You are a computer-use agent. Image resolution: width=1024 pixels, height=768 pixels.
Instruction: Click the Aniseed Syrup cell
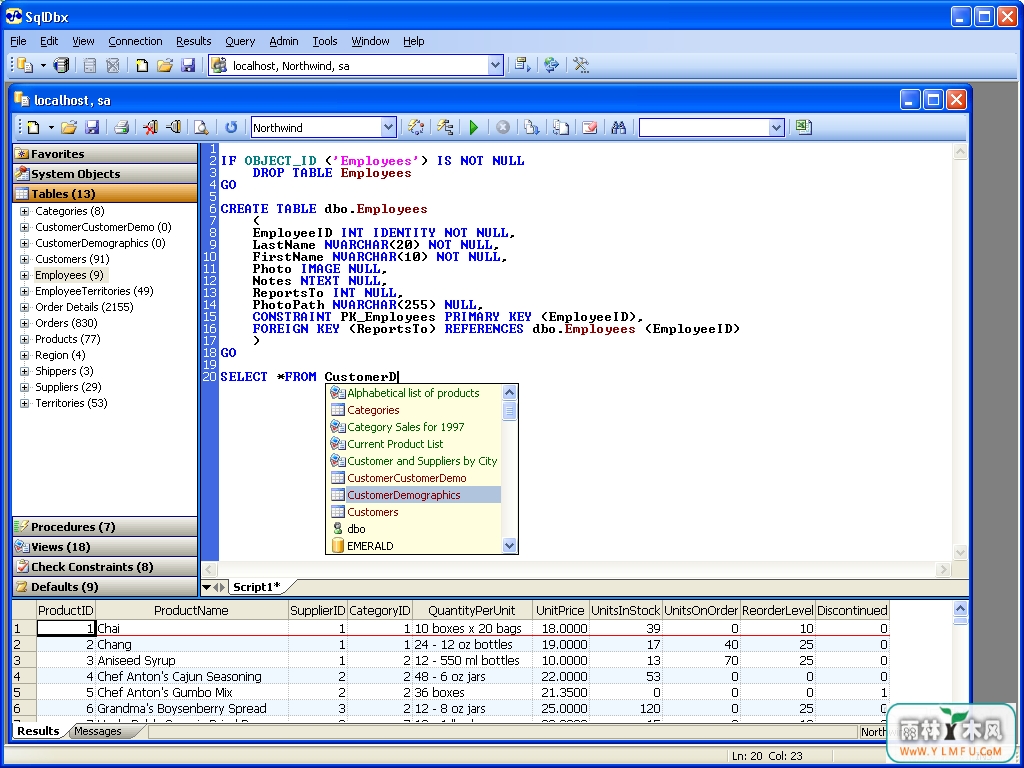pos(191,660)
